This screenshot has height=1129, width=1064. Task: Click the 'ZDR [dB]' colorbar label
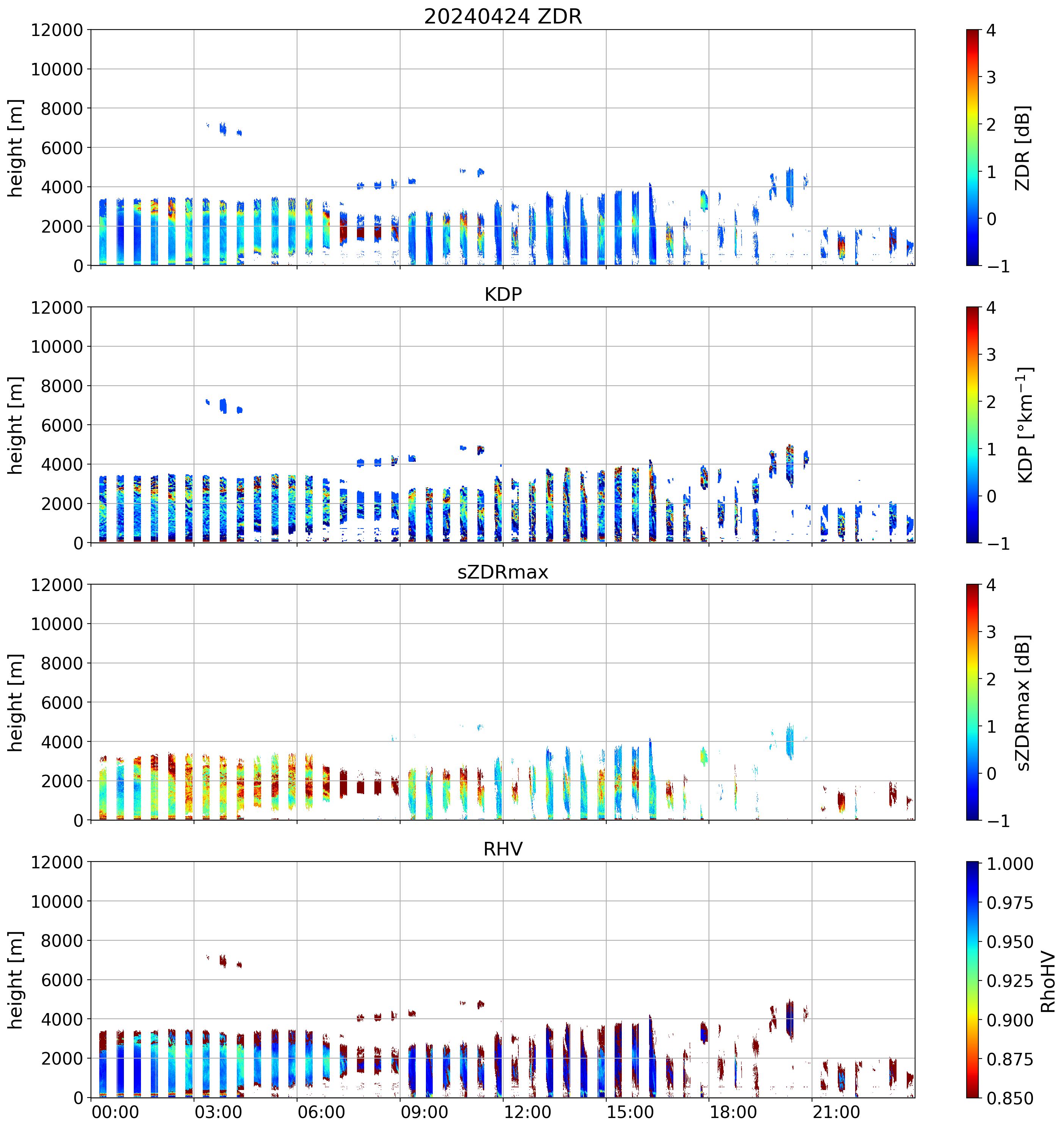[1023, 148]
